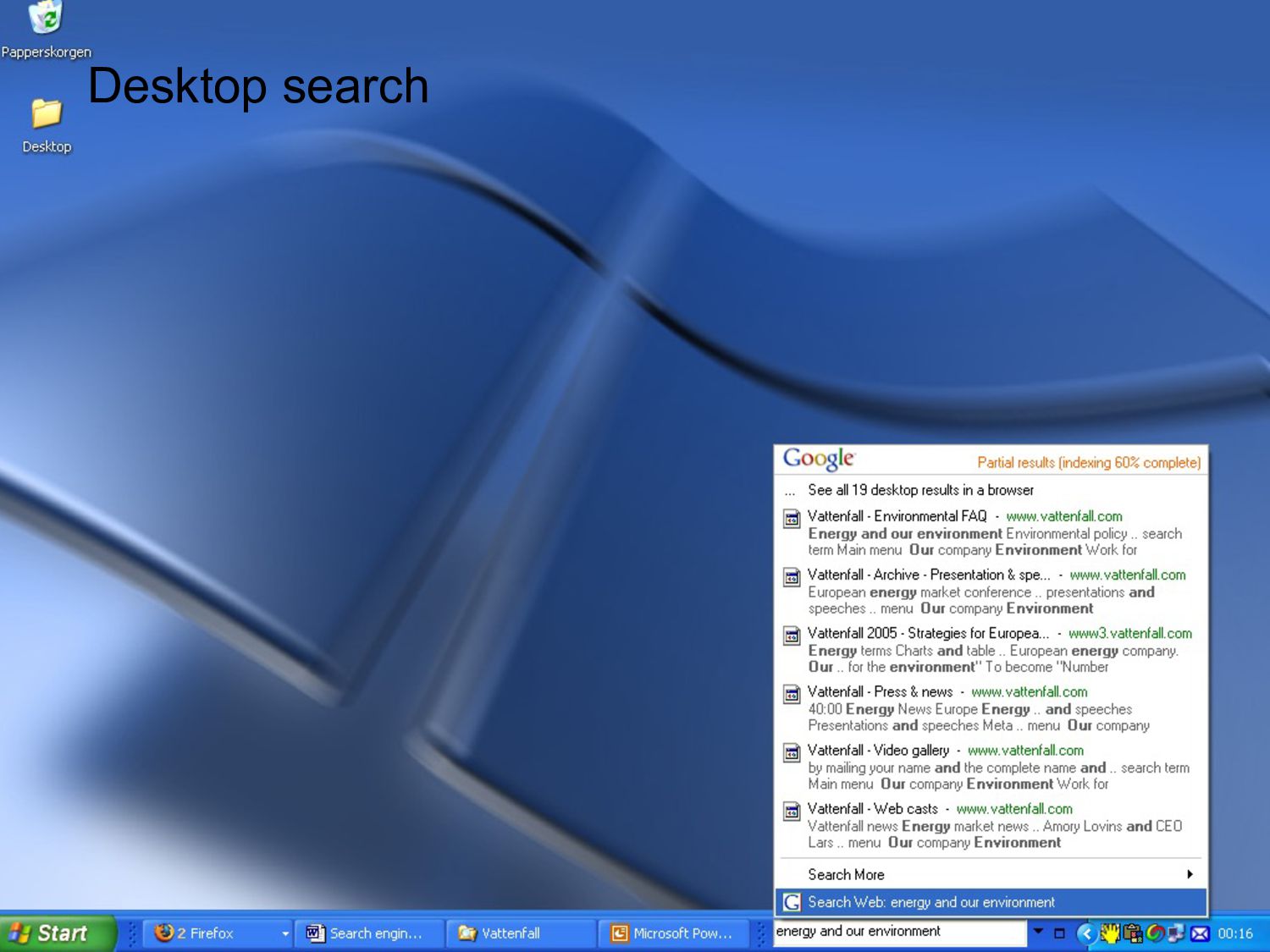Click the mail envelope icon in the tray

click(1200, 933)
